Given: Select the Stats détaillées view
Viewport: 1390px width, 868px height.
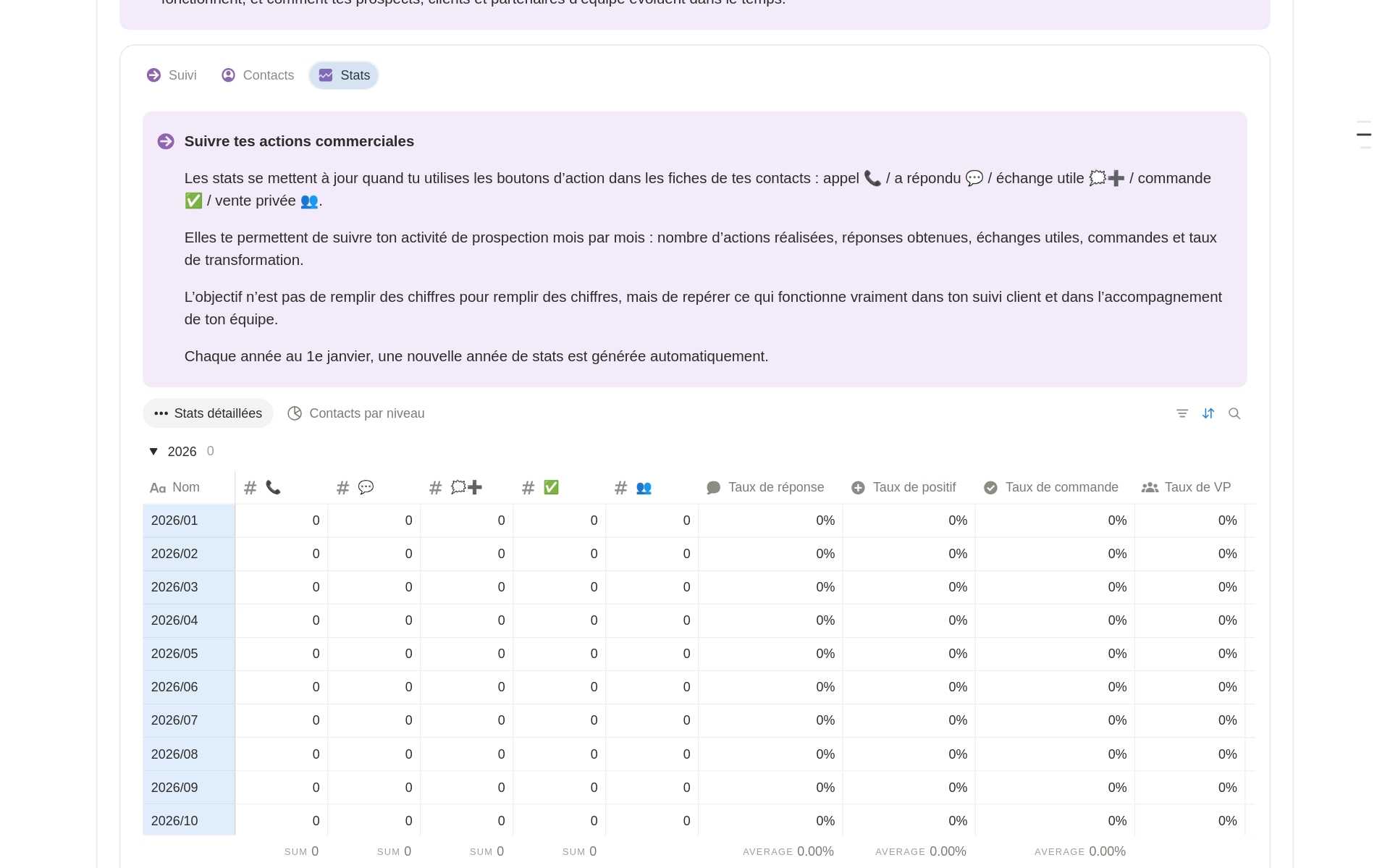Looking at the screenshot, I should [x=208, y=413].
